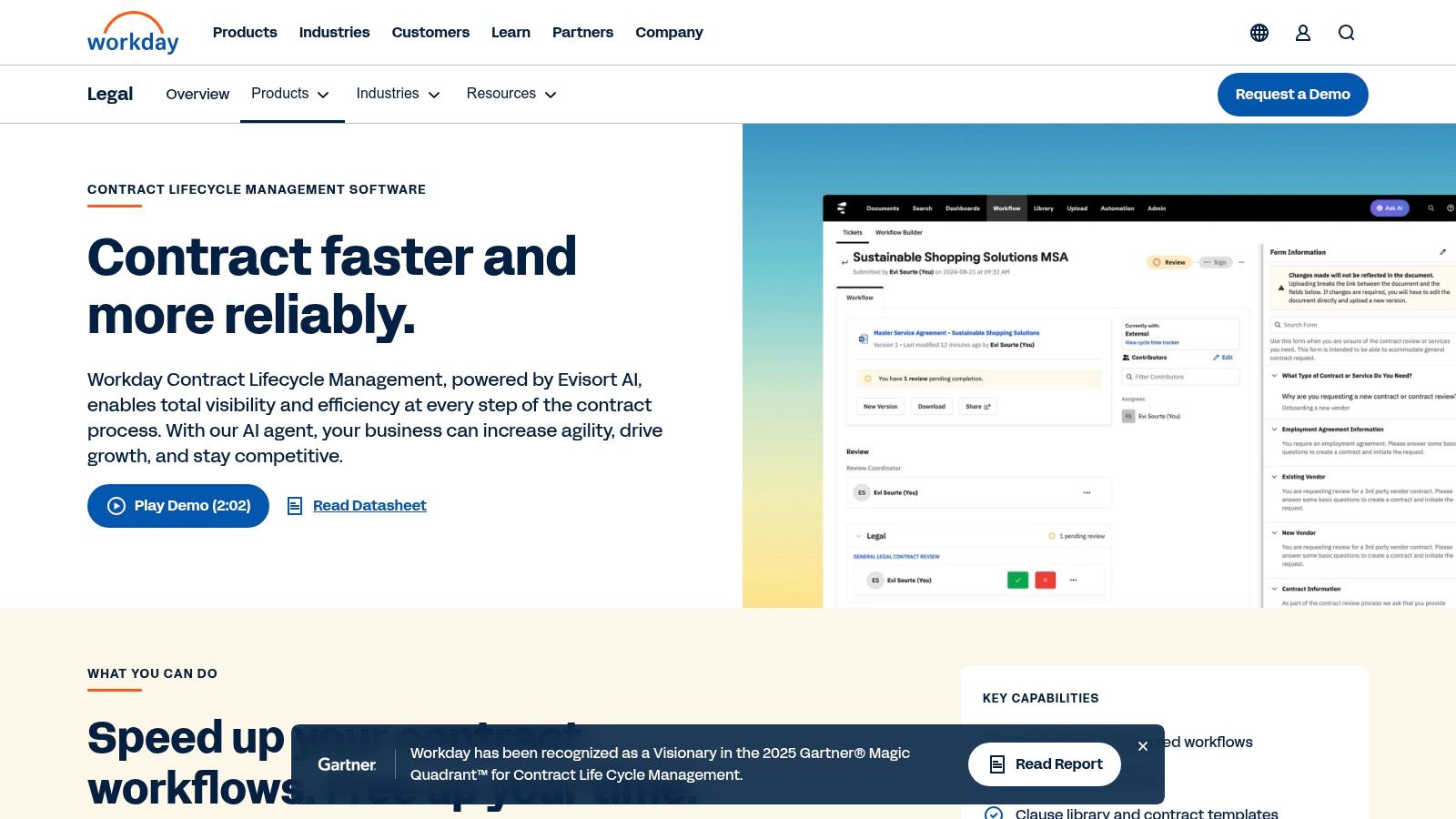Click the Request a Demo button
The height and width of the screenshot is (819, 1456).
1292,94
